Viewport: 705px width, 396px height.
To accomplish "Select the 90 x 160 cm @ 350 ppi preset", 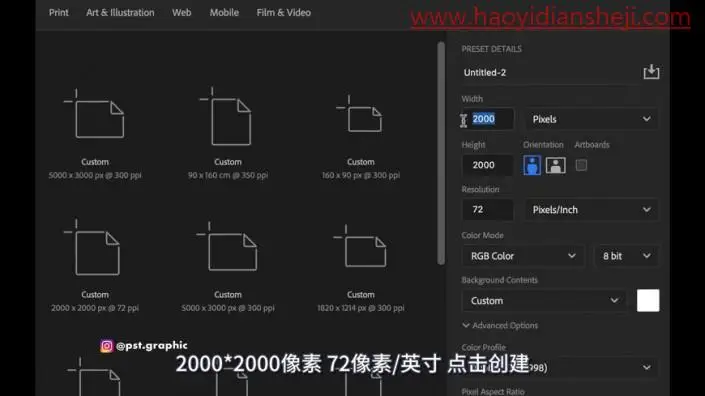I will 228,133.
